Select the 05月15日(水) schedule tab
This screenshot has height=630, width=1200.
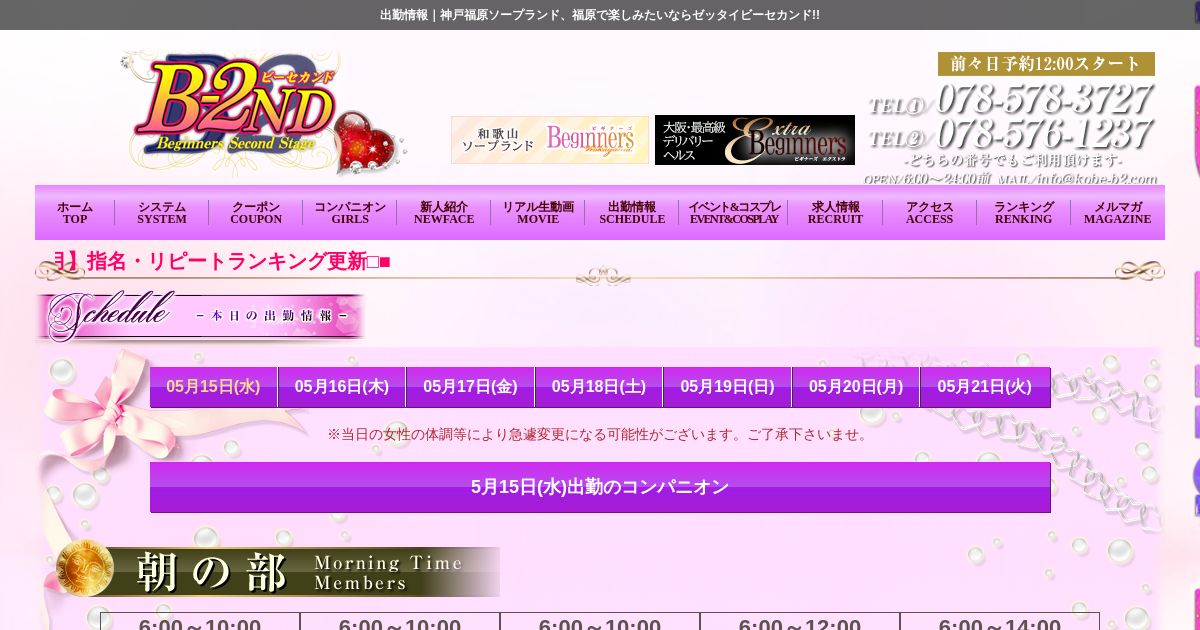[x=213, y=387]
